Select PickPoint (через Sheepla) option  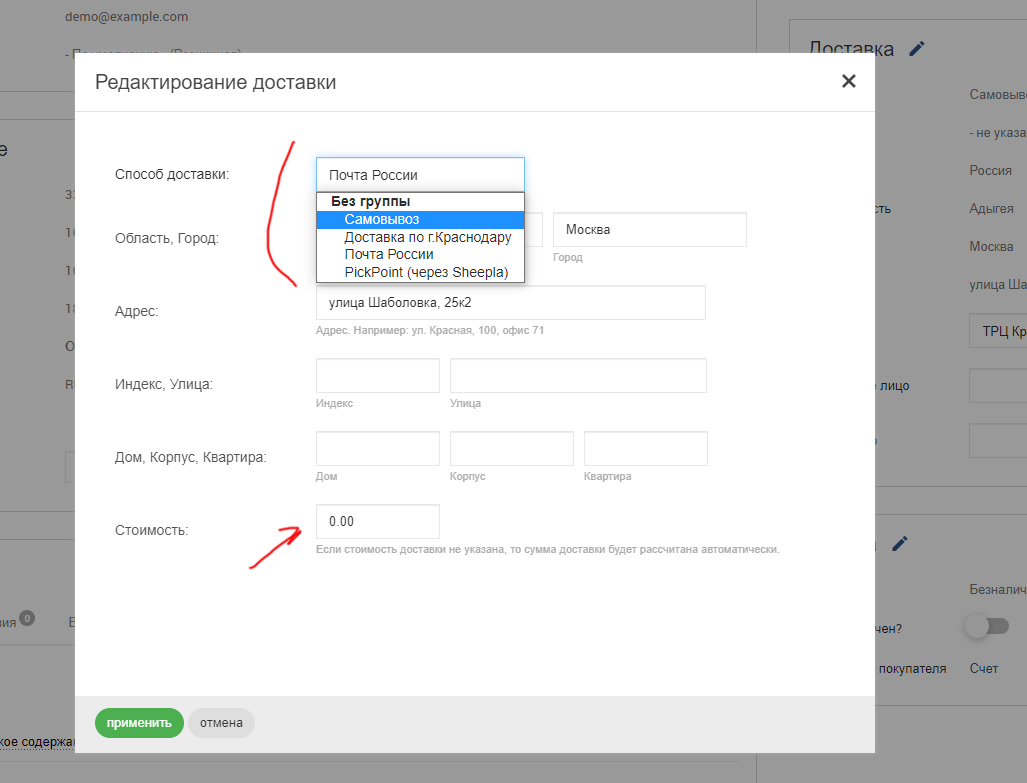426,272
